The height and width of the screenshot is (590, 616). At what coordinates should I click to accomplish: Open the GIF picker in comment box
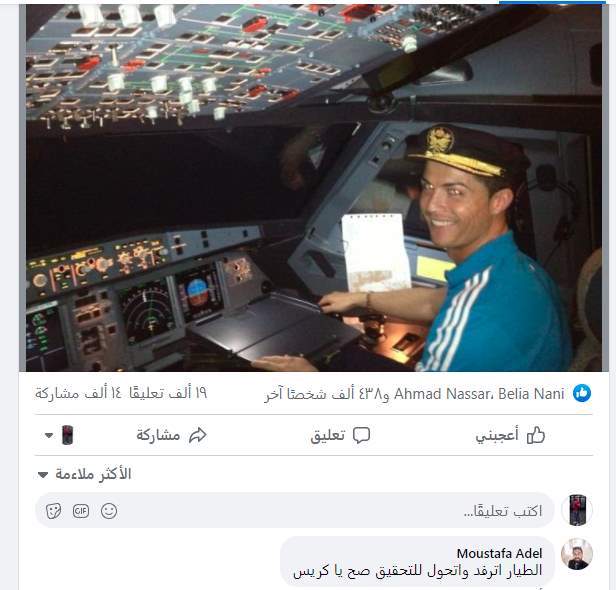pos(81,511)
